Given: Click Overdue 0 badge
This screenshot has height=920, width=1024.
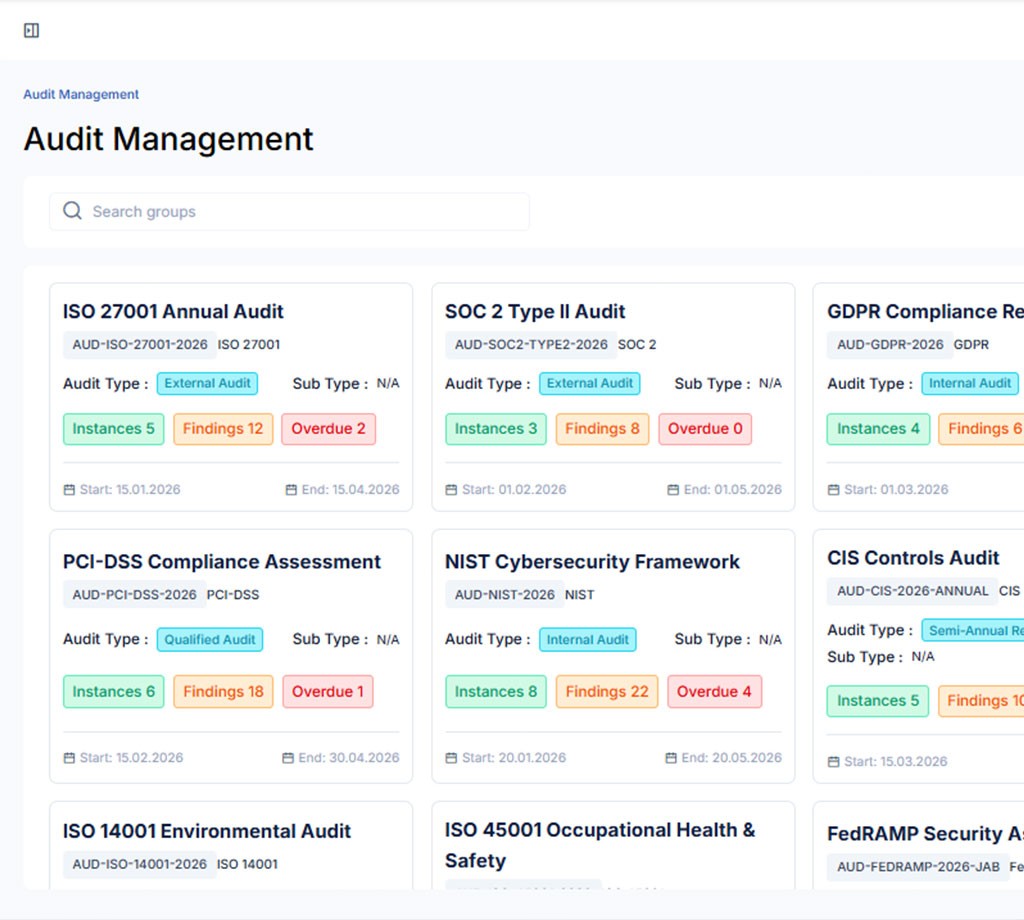Looking at the screenshot, I should tap(705, 429).
